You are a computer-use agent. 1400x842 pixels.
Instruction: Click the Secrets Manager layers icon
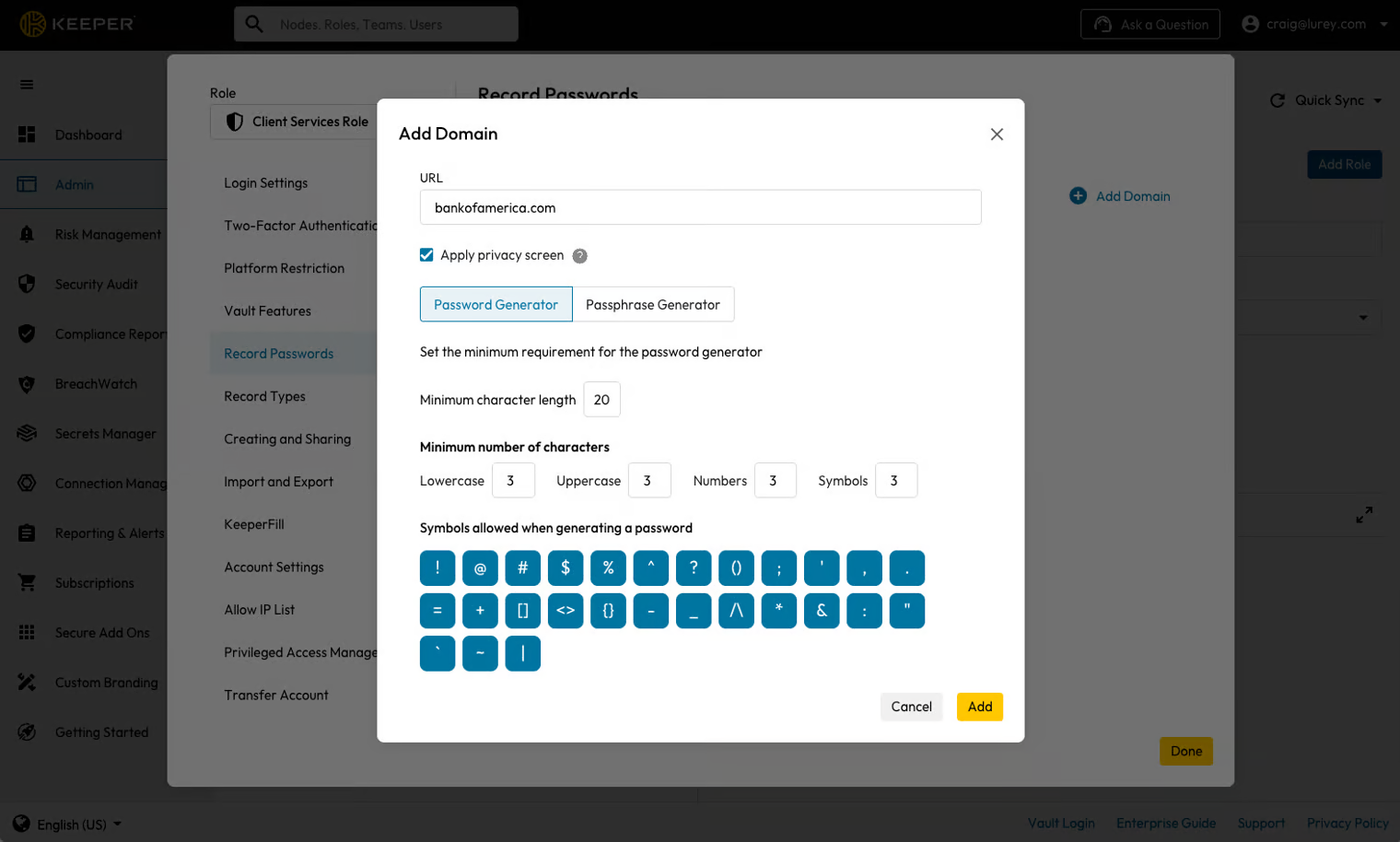point(27,434)
